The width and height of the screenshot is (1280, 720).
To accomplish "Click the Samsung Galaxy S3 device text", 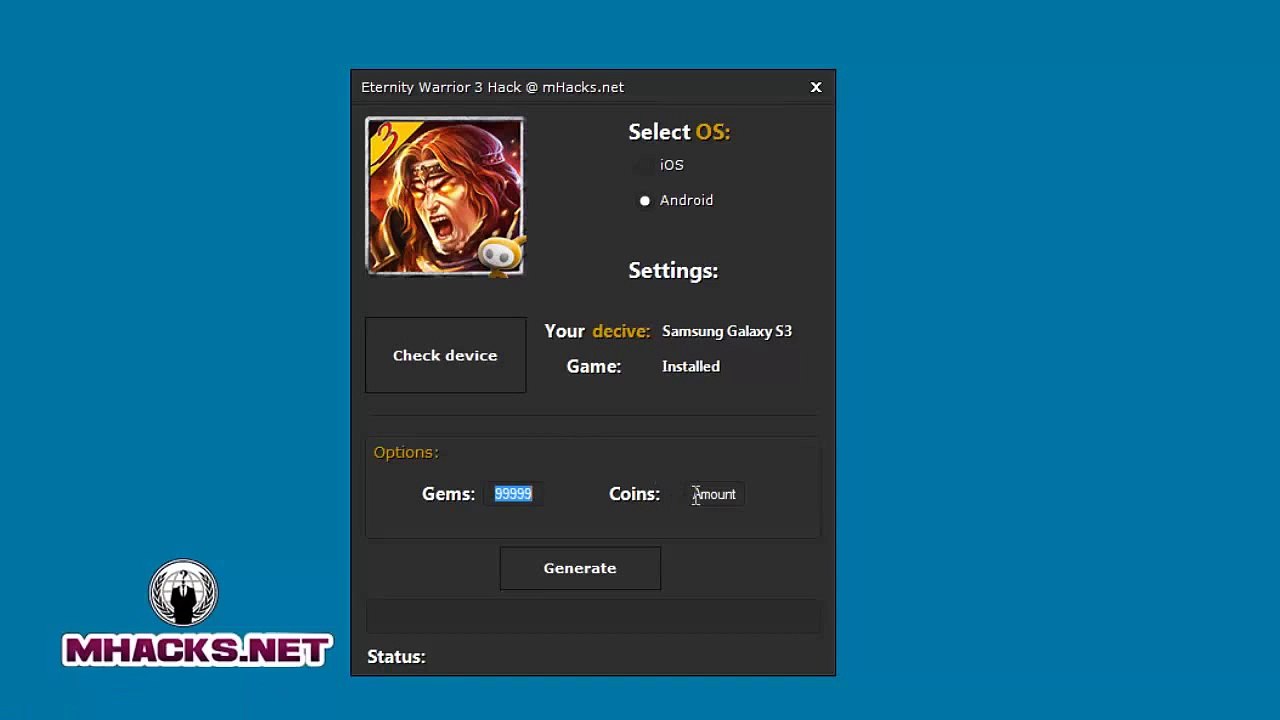I will point(727,331).
